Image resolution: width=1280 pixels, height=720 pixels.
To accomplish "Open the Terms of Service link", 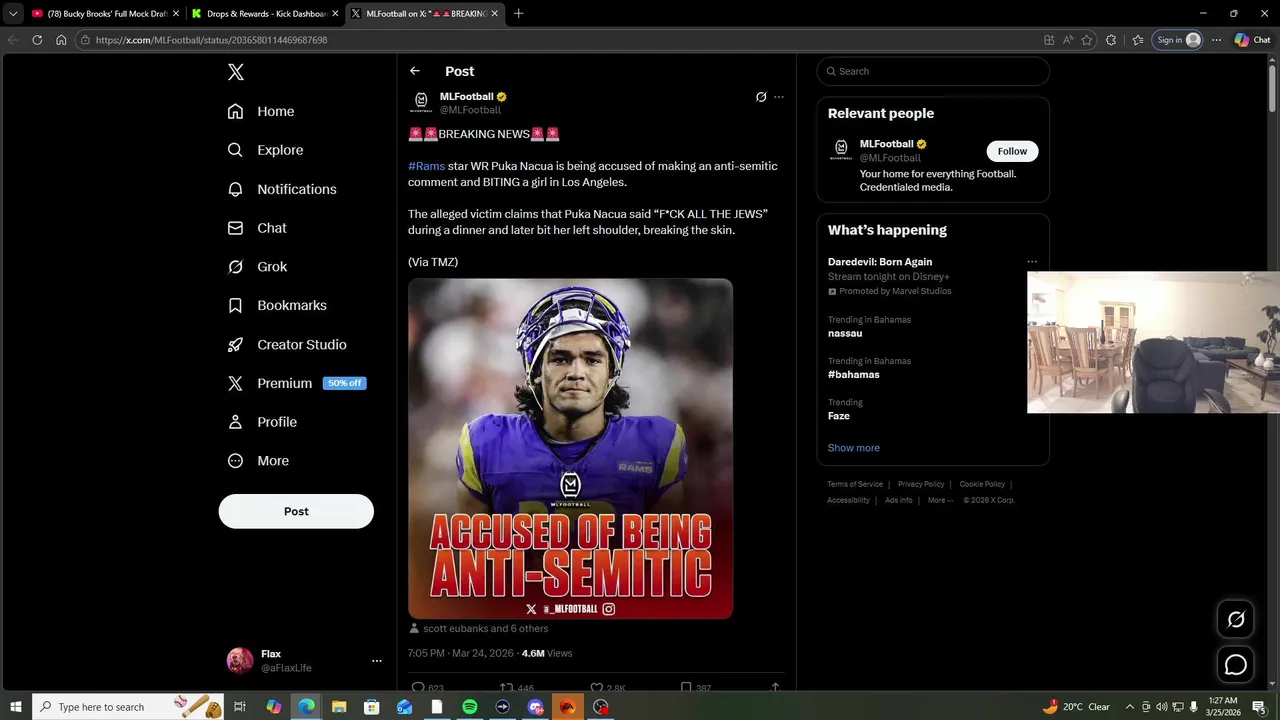I will [855, 484].
